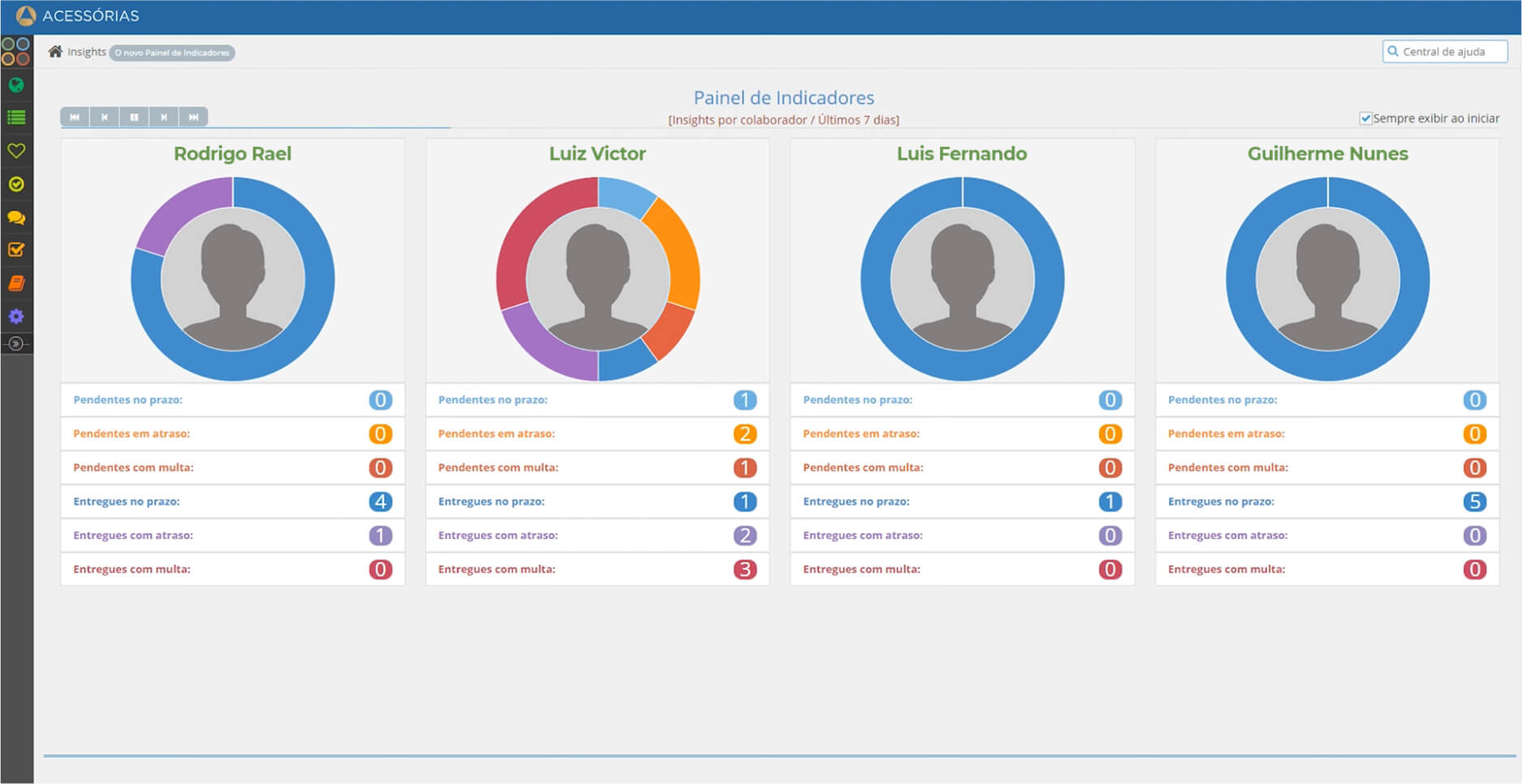Image resolution: width=1522 pixels, height=784 pixels.
Task: Click Luiz Victor's 'Pendentes com multa' count 1
Action: pyautogui.click(x=745, y=468)
